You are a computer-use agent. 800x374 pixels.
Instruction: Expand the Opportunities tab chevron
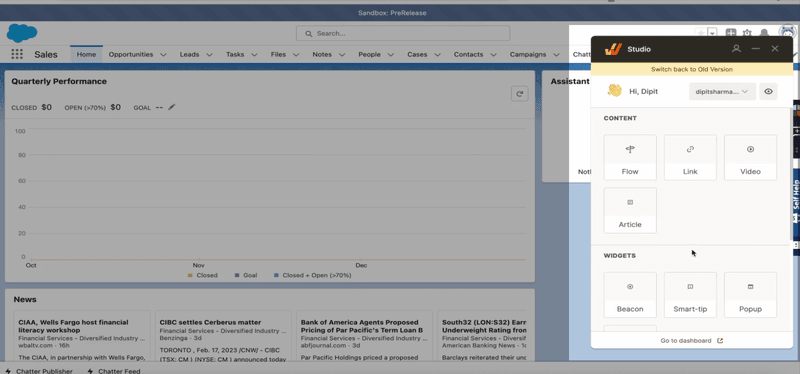(163, 55)
